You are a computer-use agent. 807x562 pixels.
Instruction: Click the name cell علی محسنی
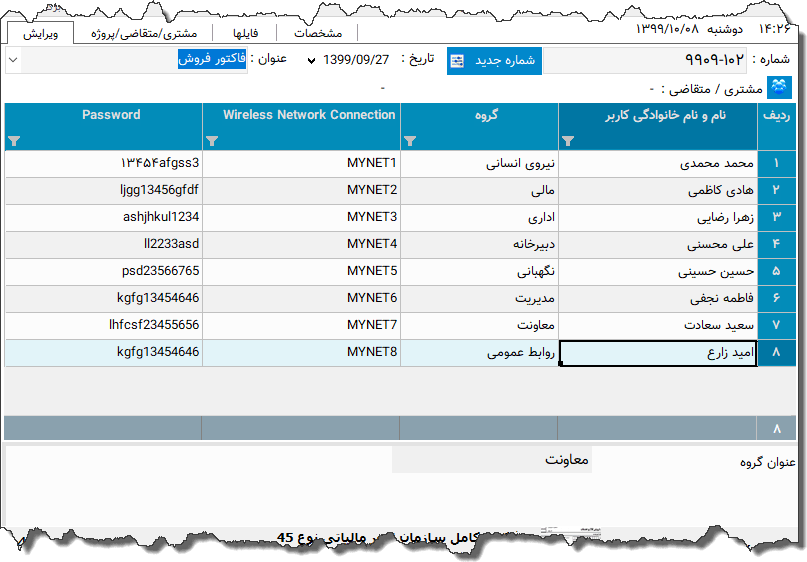[658, 245]
